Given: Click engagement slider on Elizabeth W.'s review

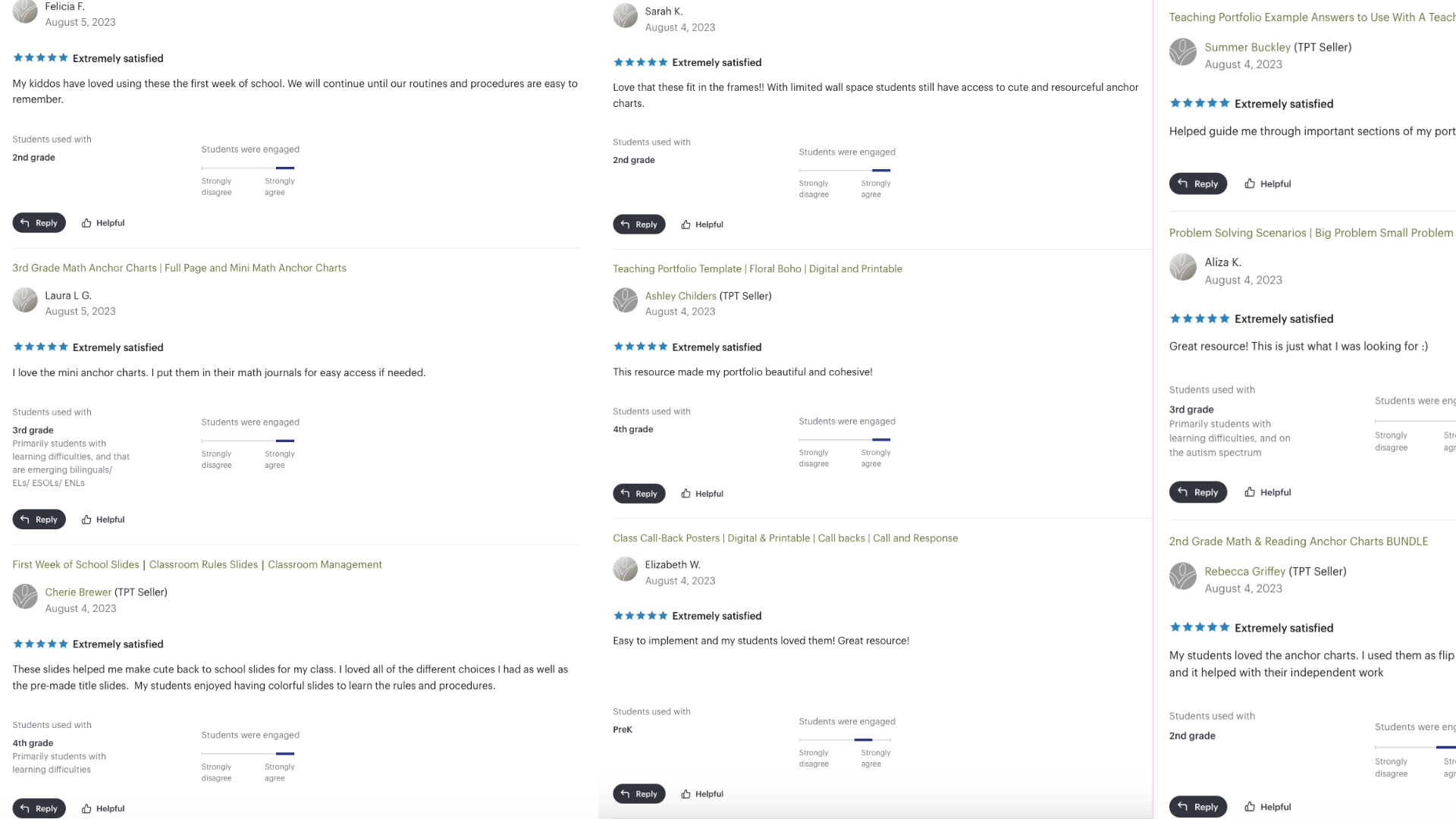Looking at the screenshot, I should coord(844,739).
